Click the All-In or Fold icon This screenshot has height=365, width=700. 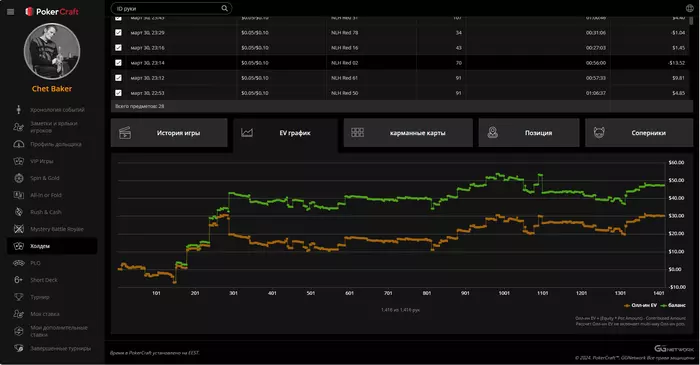click(18, 195)
